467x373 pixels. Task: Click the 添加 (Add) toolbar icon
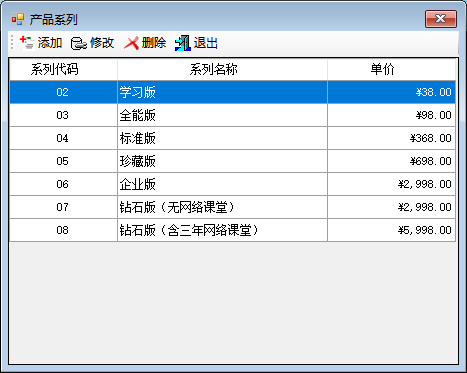point(27,43)
